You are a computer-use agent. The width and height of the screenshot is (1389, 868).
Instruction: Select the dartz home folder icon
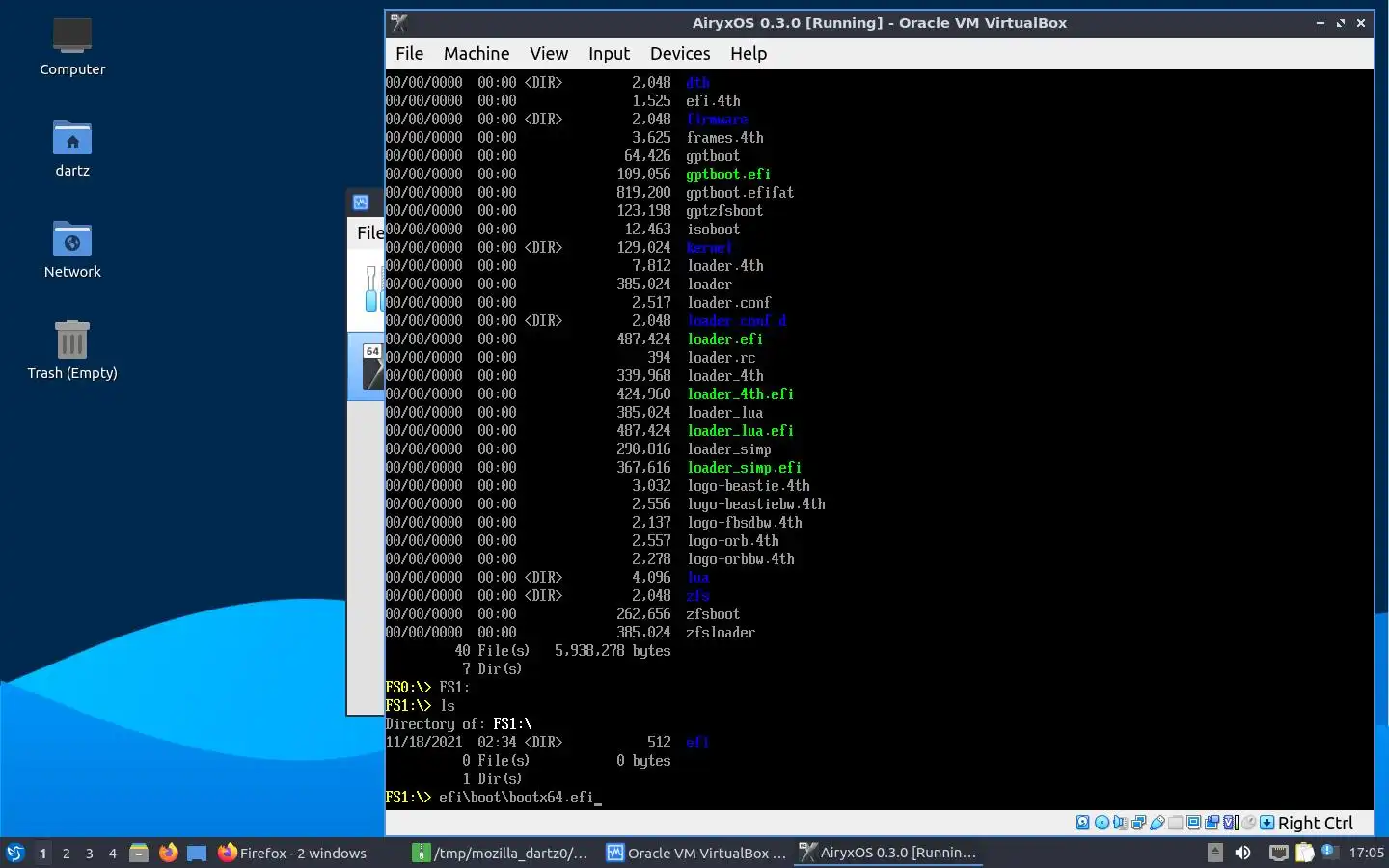point(72,148)
